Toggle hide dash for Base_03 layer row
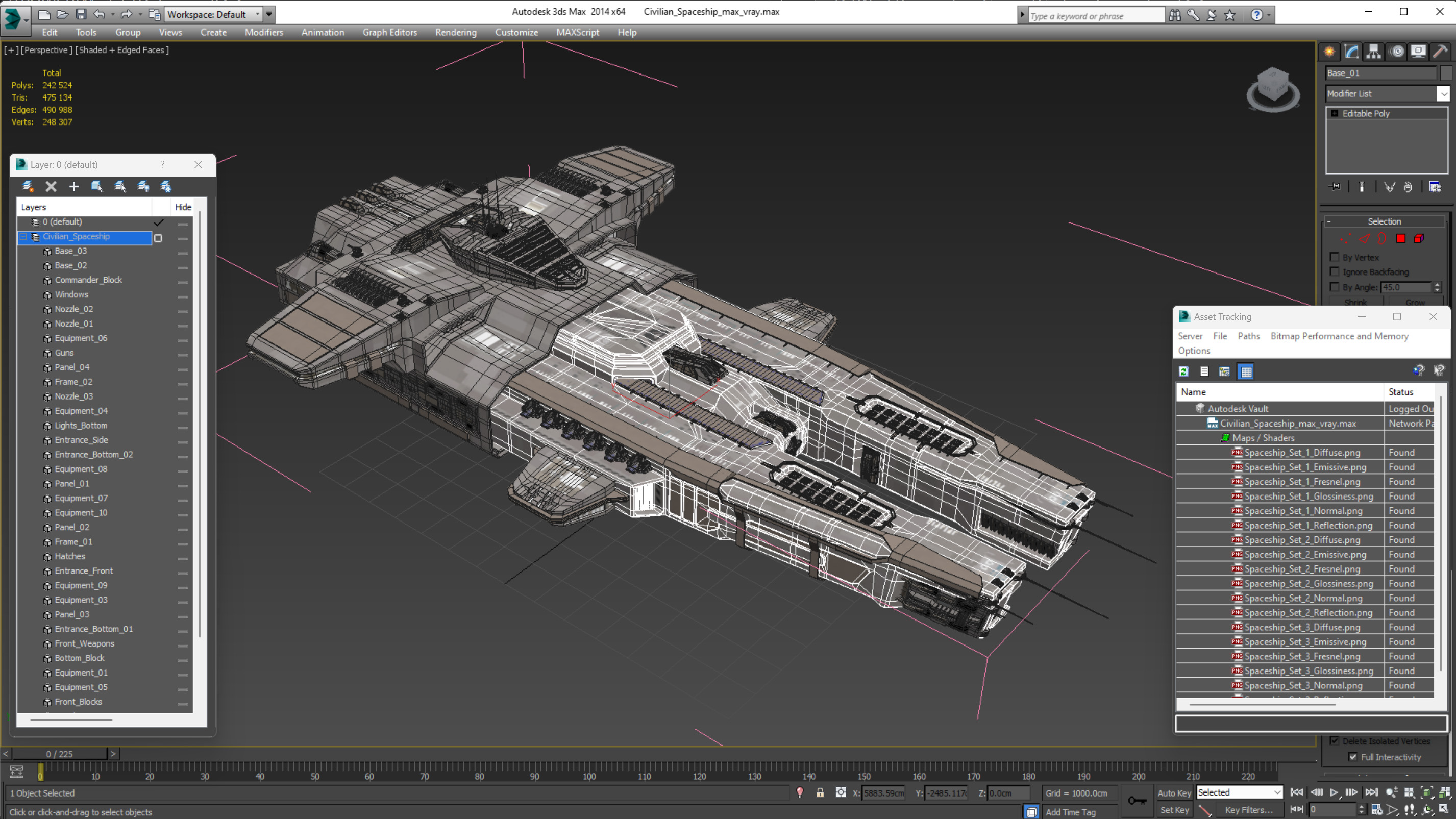The width and height of the screenshot is (1456, 819). tap(183, 253)
